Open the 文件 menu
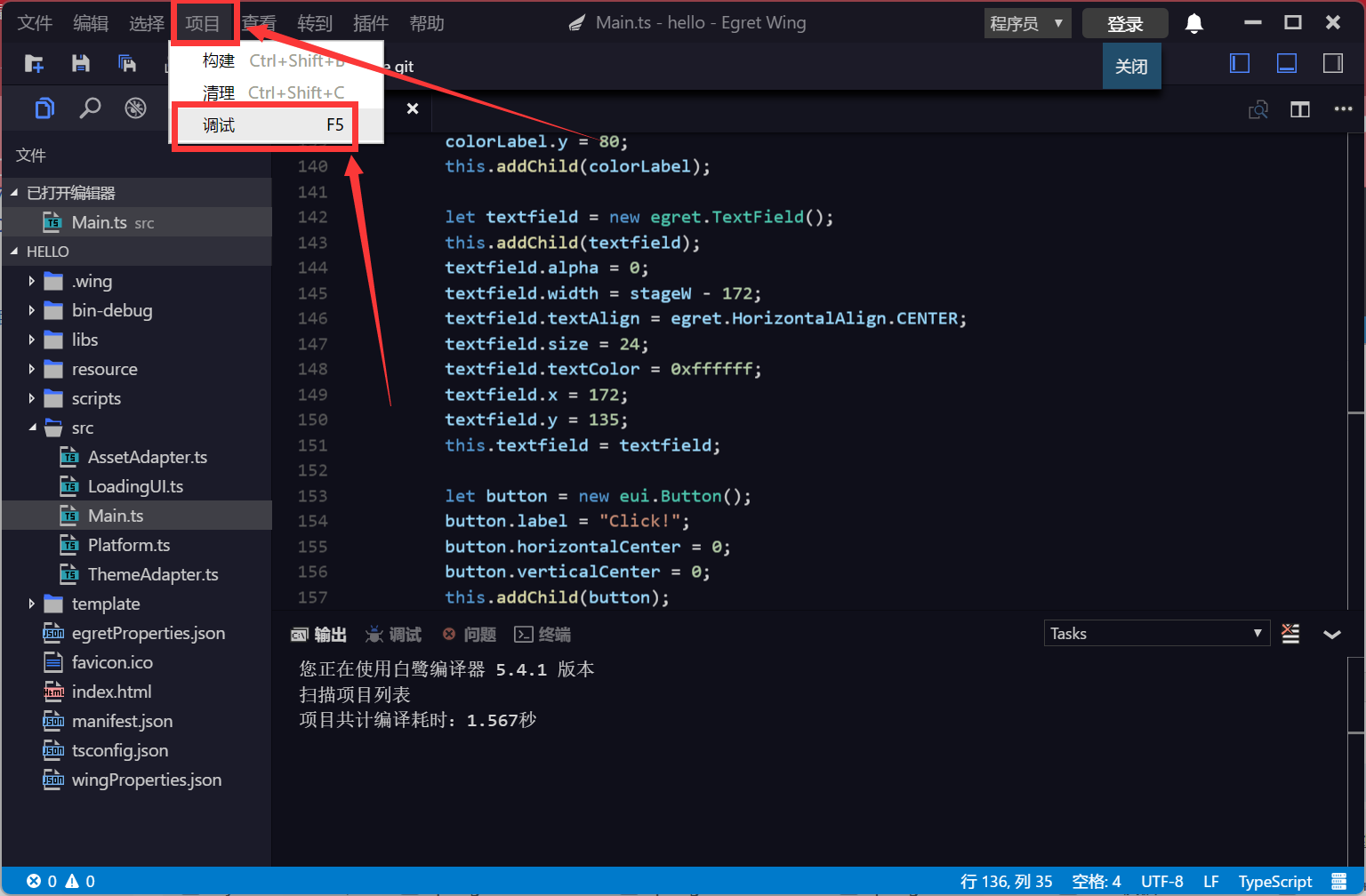 (35, 23)
